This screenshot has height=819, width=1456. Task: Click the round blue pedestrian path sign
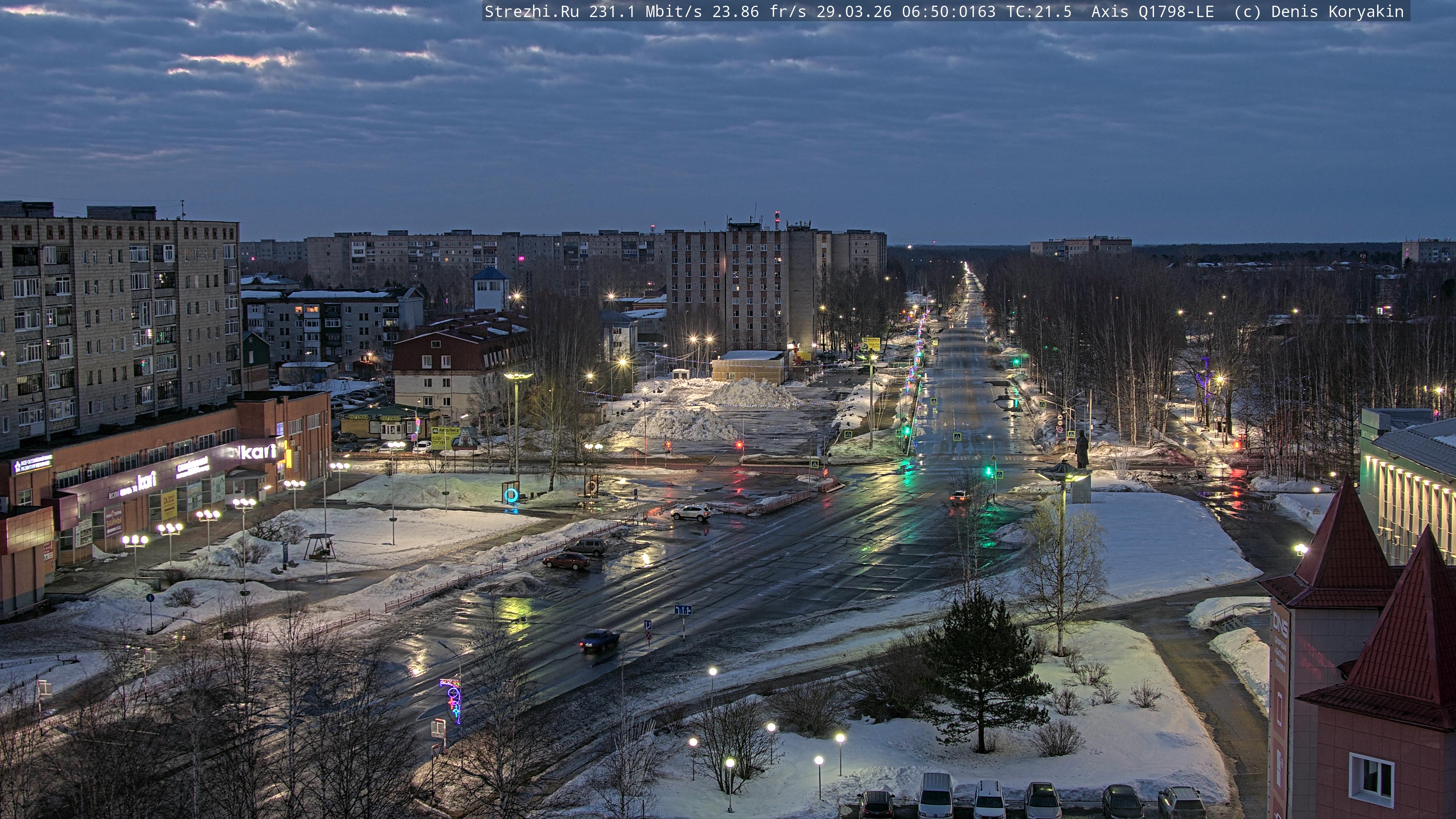(x=150, y=598)
